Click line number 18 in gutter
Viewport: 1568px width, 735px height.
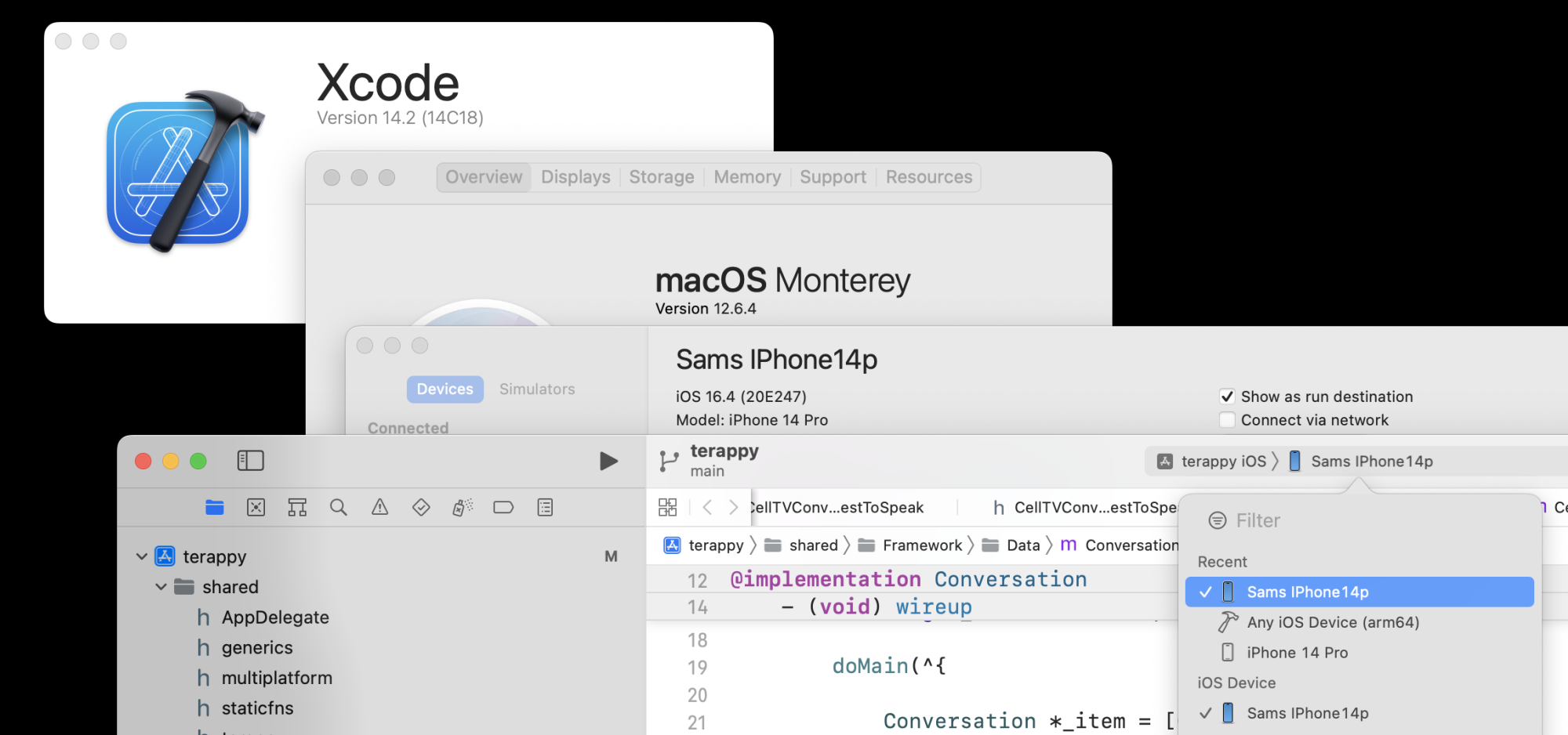[x=697, y=640]
